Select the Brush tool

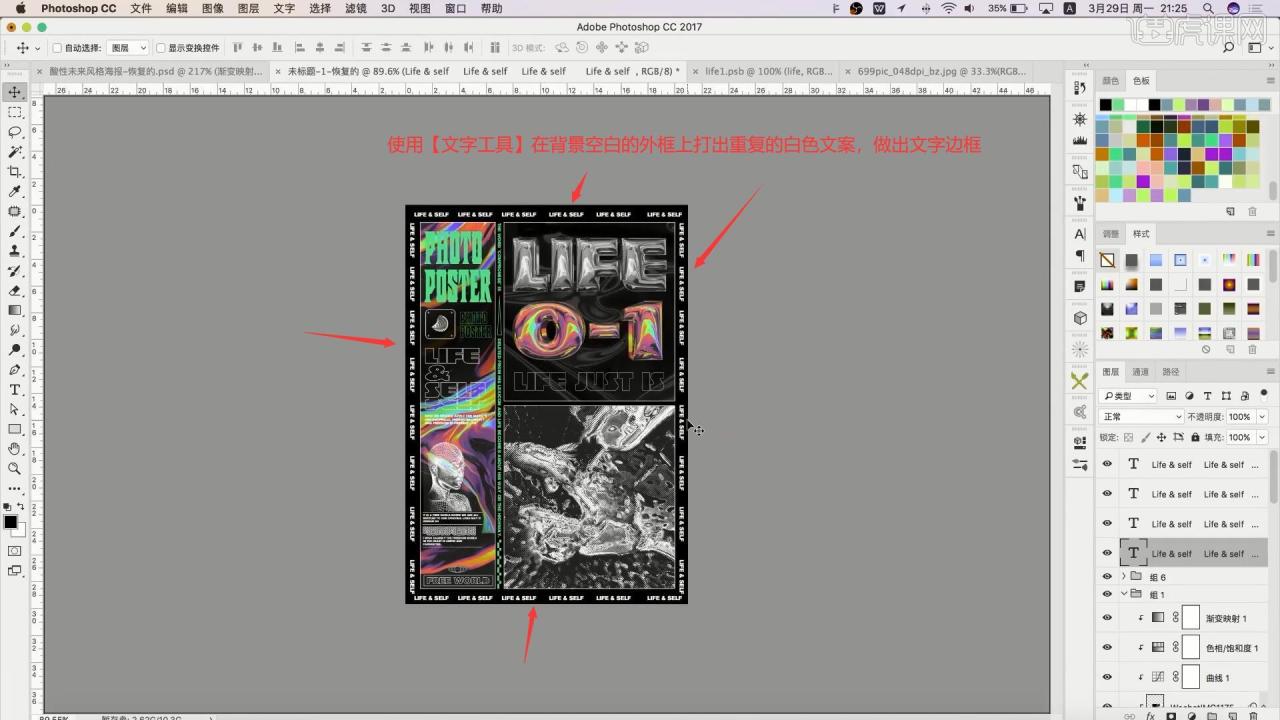[x=15, y=231]
